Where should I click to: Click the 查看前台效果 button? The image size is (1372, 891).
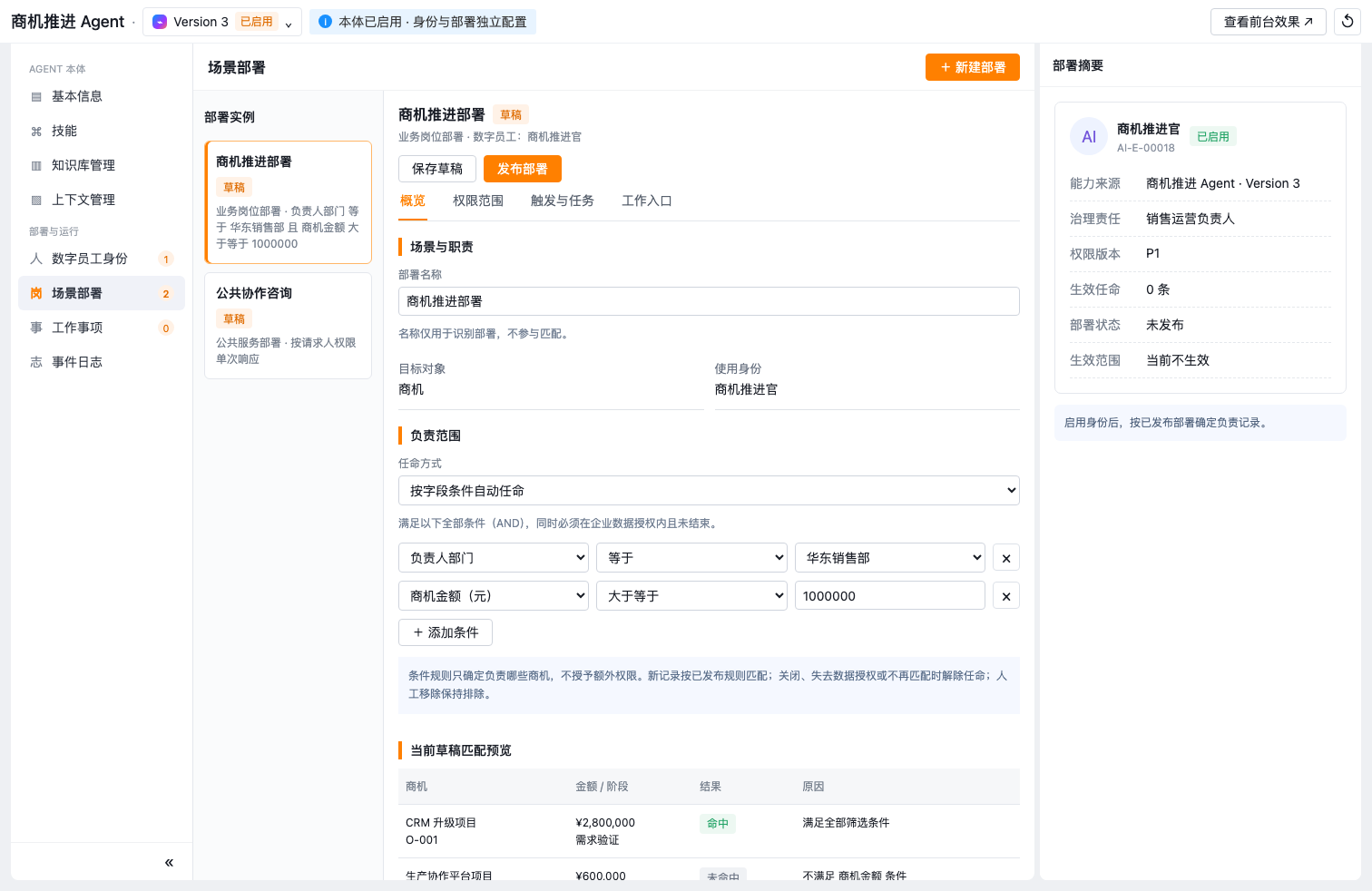1269,22
